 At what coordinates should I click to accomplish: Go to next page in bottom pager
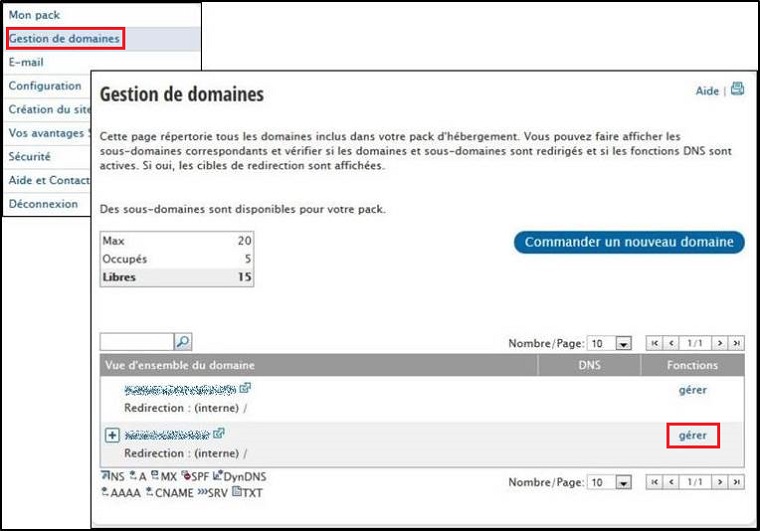pos(720,482)
